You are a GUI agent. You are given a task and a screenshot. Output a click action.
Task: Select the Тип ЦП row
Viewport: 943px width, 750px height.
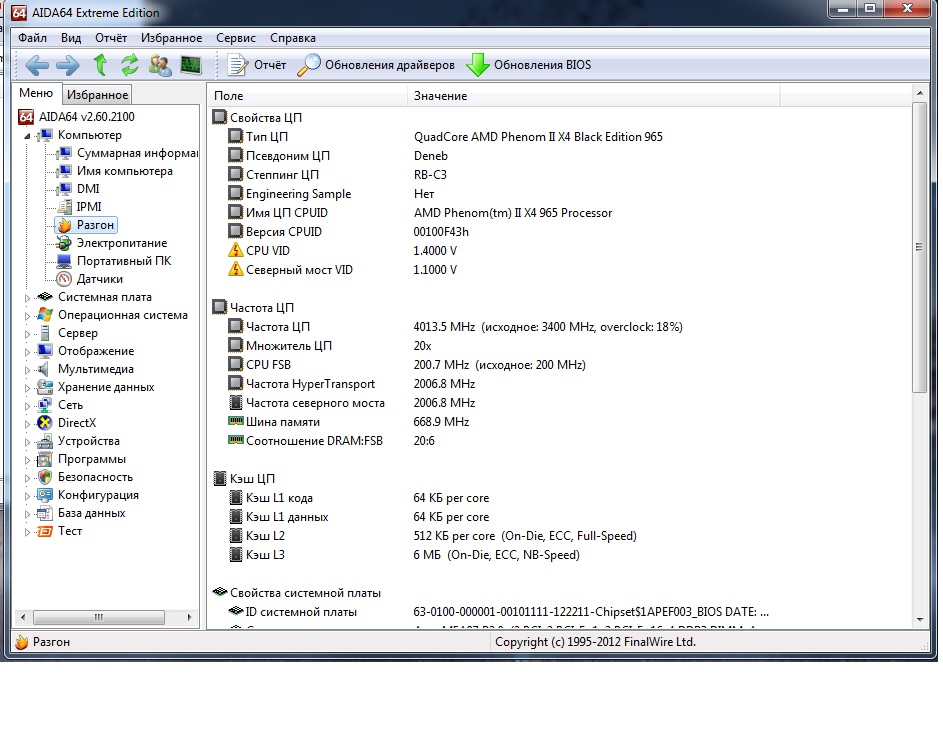click(x=445, y=137)
